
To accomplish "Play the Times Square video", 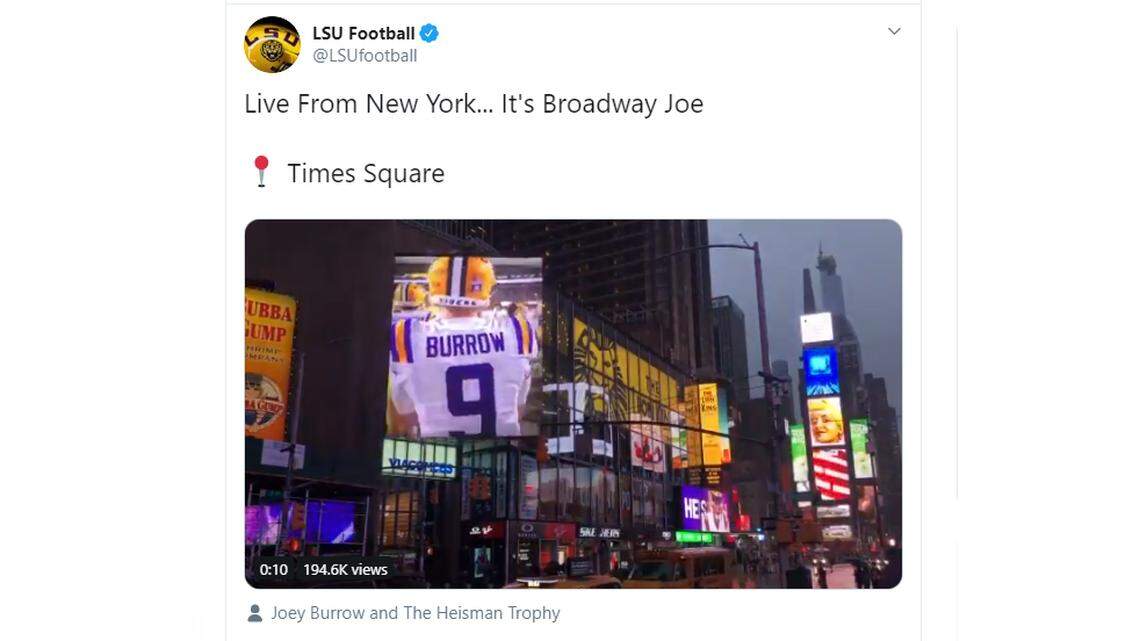I will tap(573, 402).
